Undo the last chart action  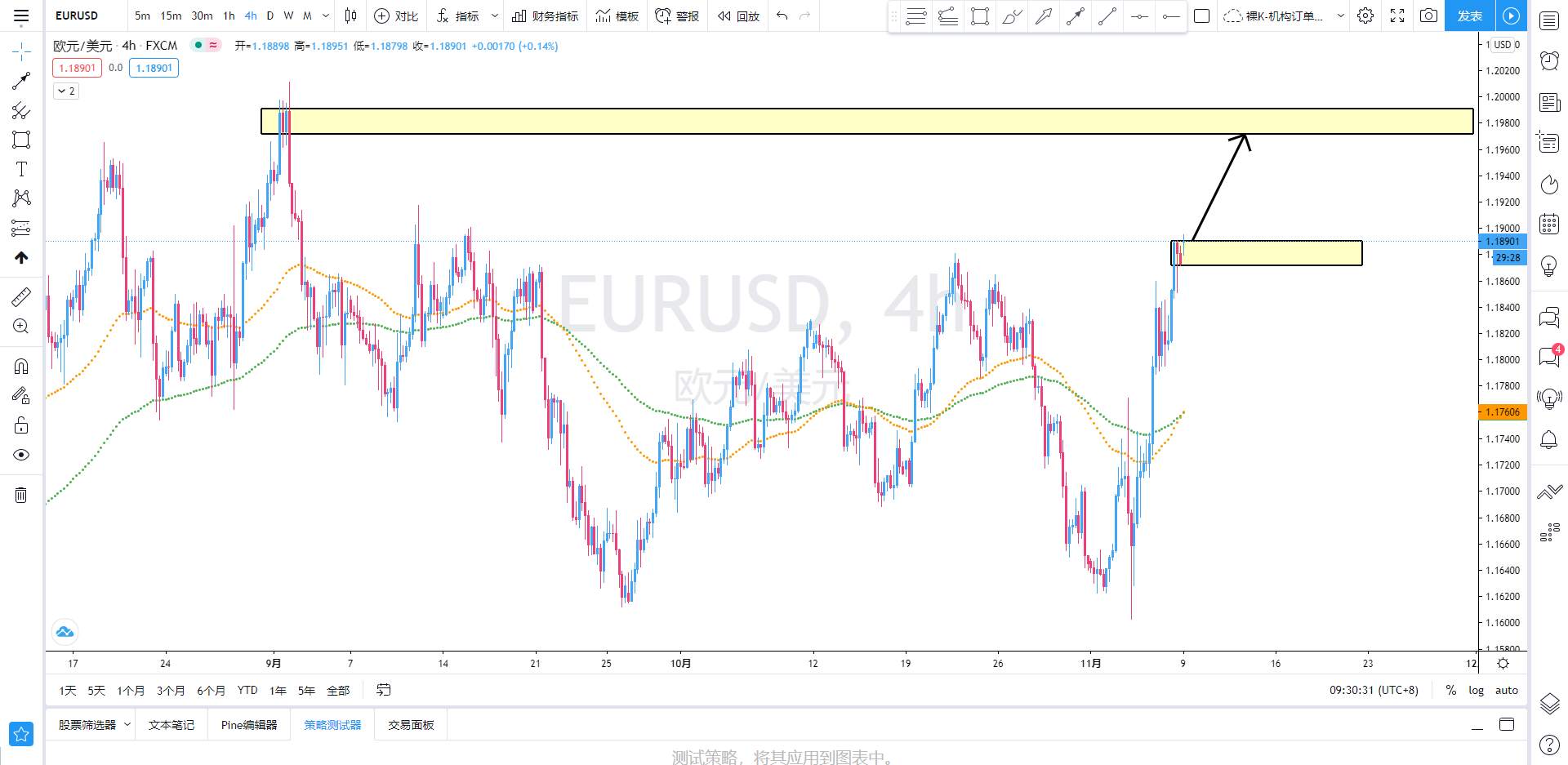click(782, 16)
